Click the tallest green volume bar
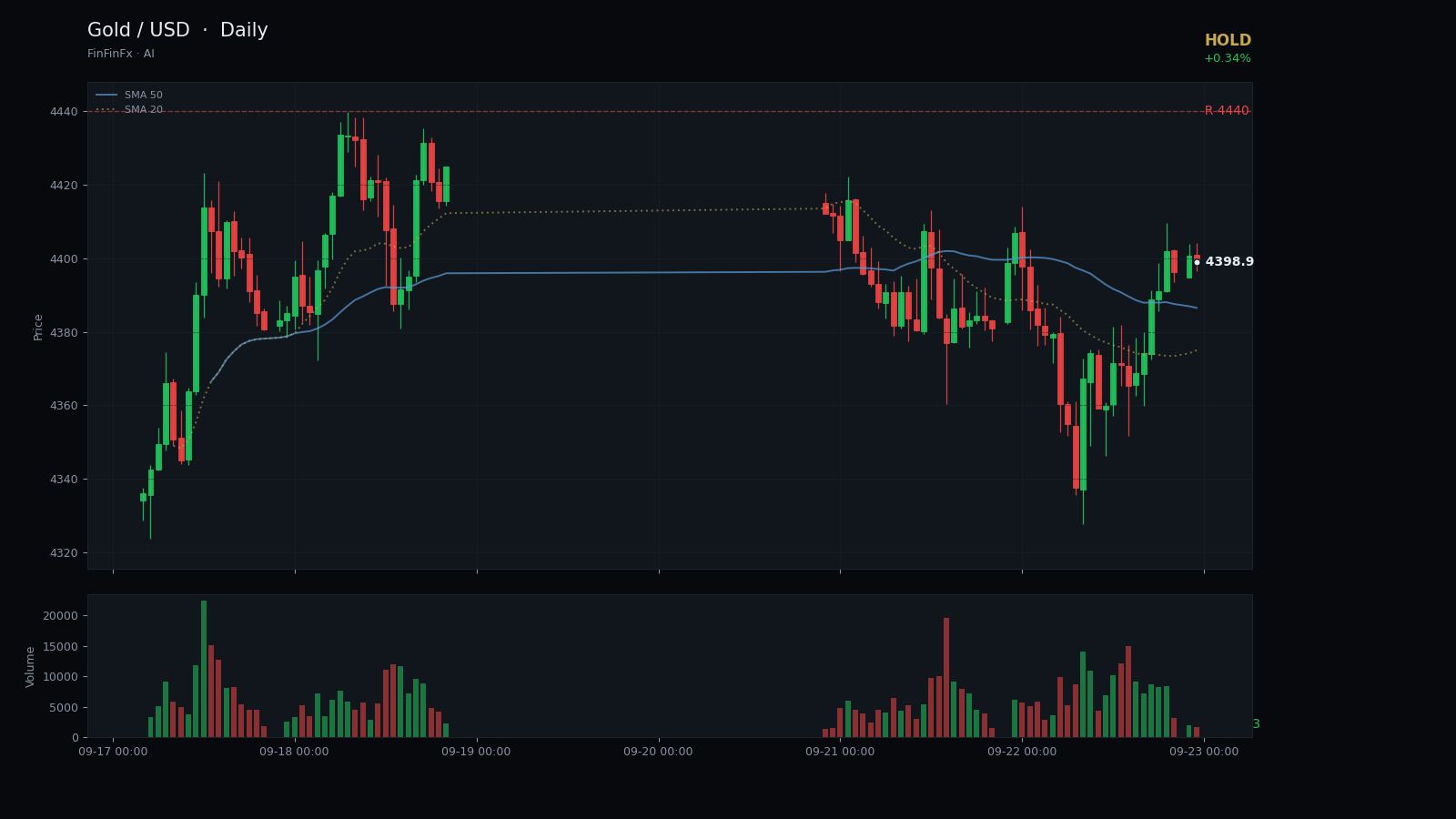The image size is (1456, 819). 204,669
